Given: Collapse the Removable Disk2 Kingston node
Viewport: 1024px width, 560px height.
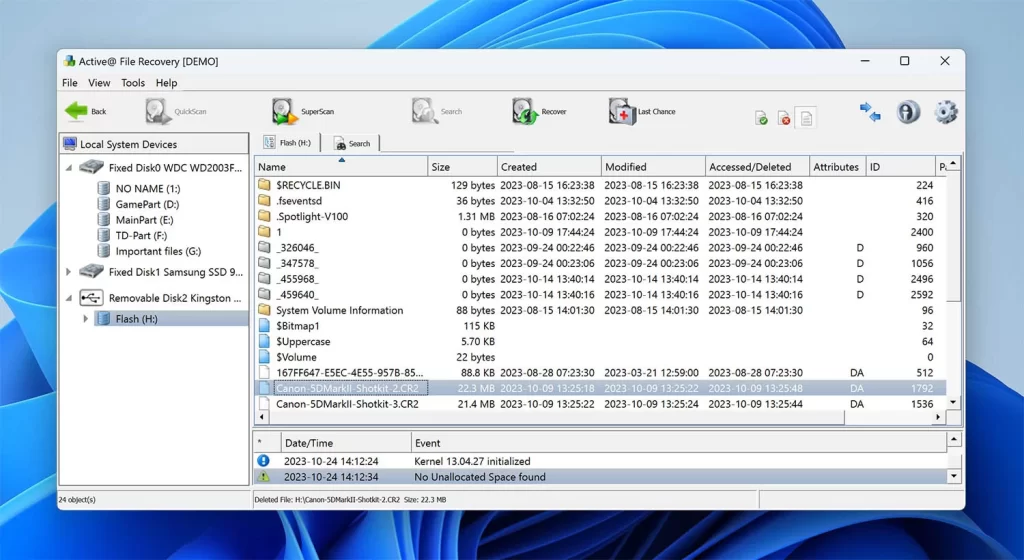Looking at the screenshot, I should pos(69,298).
